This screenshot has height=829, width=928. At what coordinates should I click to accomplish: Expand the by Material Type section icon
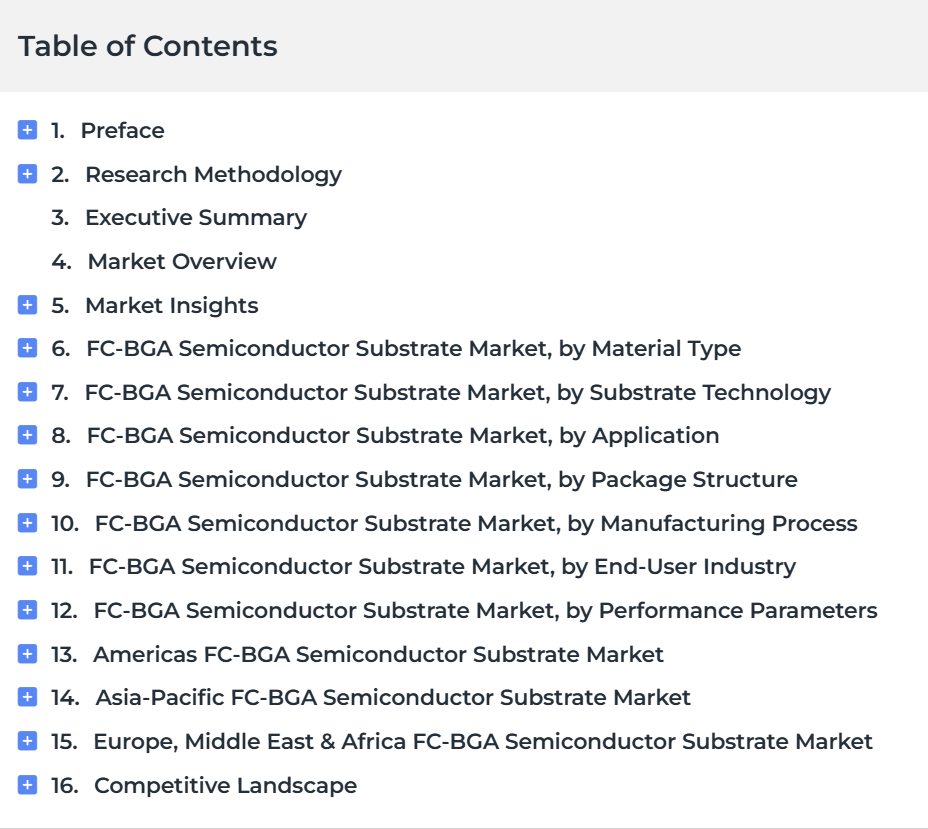point(27,348)
